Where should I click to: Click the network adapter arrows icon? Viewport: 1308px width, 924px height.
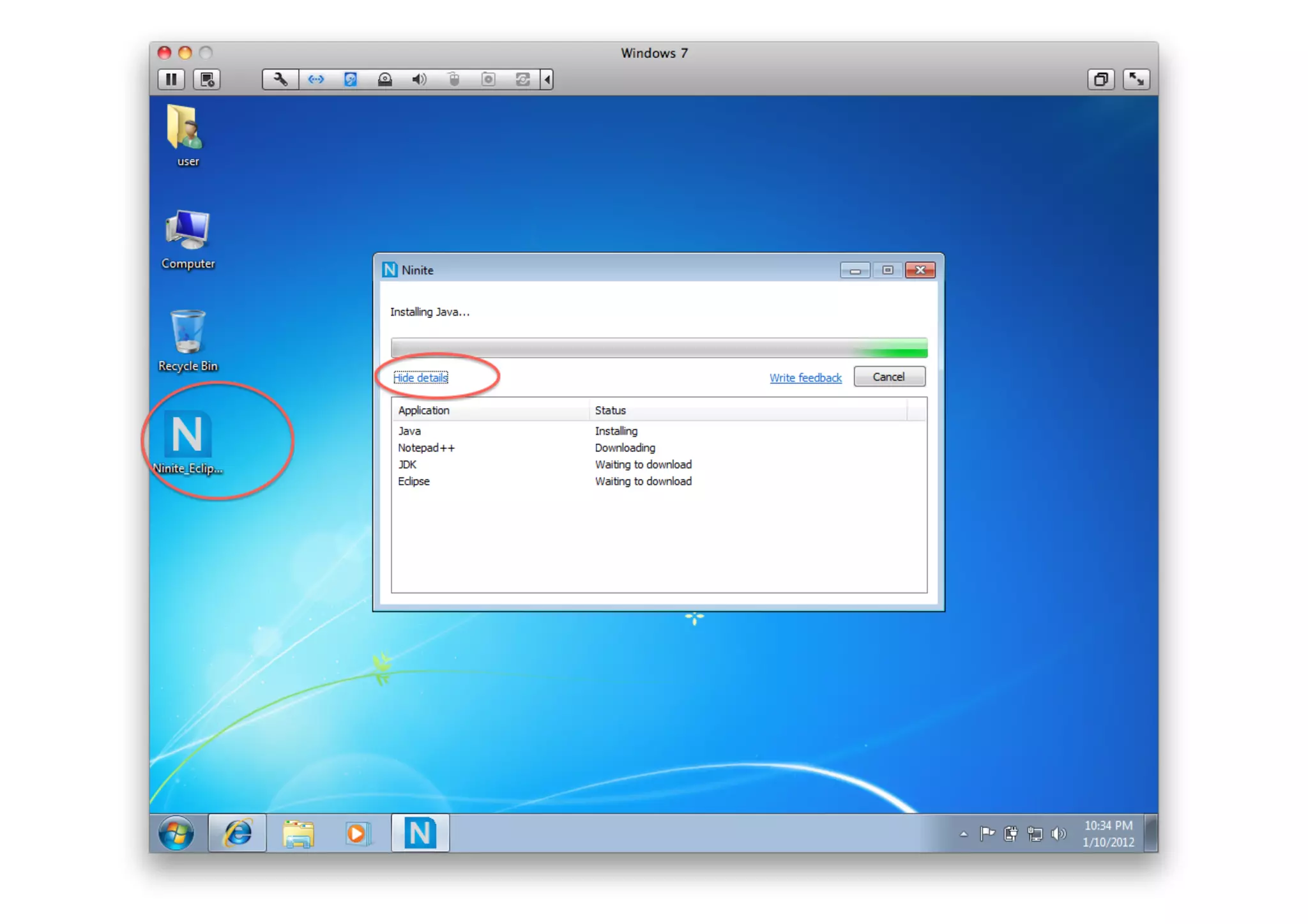pos(316,79)
